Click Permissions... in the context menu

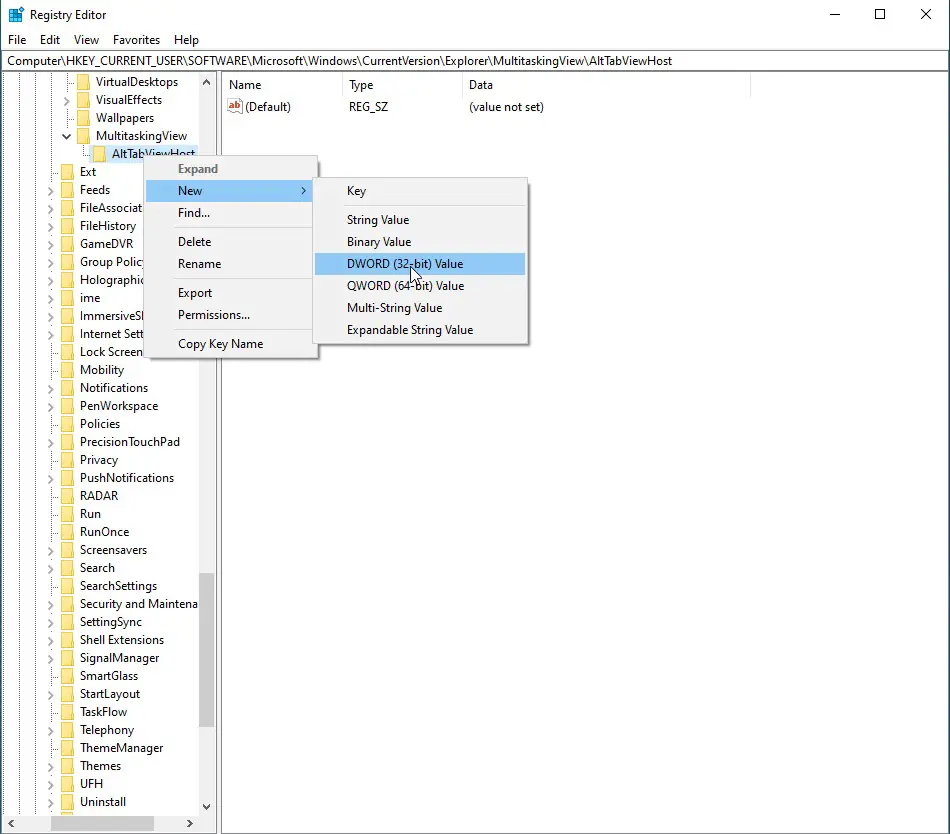230,315
